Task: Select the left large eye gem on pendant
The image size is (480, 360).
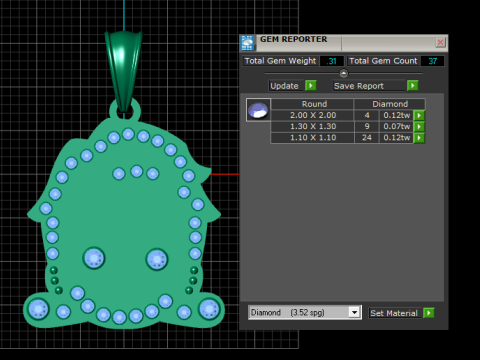Action: click(94, 258)
